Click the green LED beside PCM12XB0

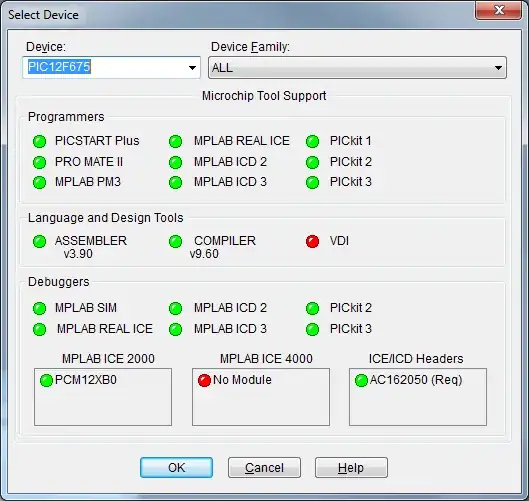click(47, 380)
